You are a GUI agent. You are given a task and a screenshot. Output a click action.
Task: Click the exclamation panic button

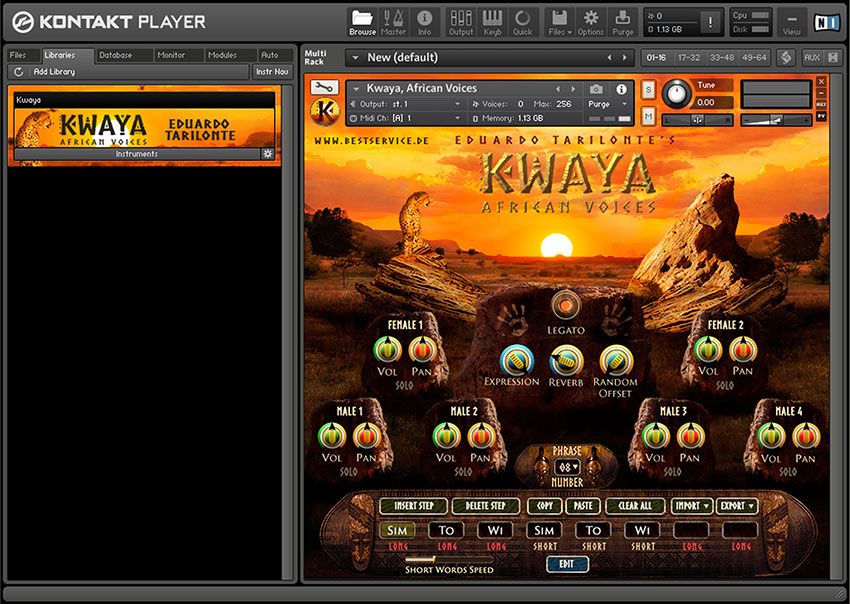pyautogui.click(x=710, y=22)
